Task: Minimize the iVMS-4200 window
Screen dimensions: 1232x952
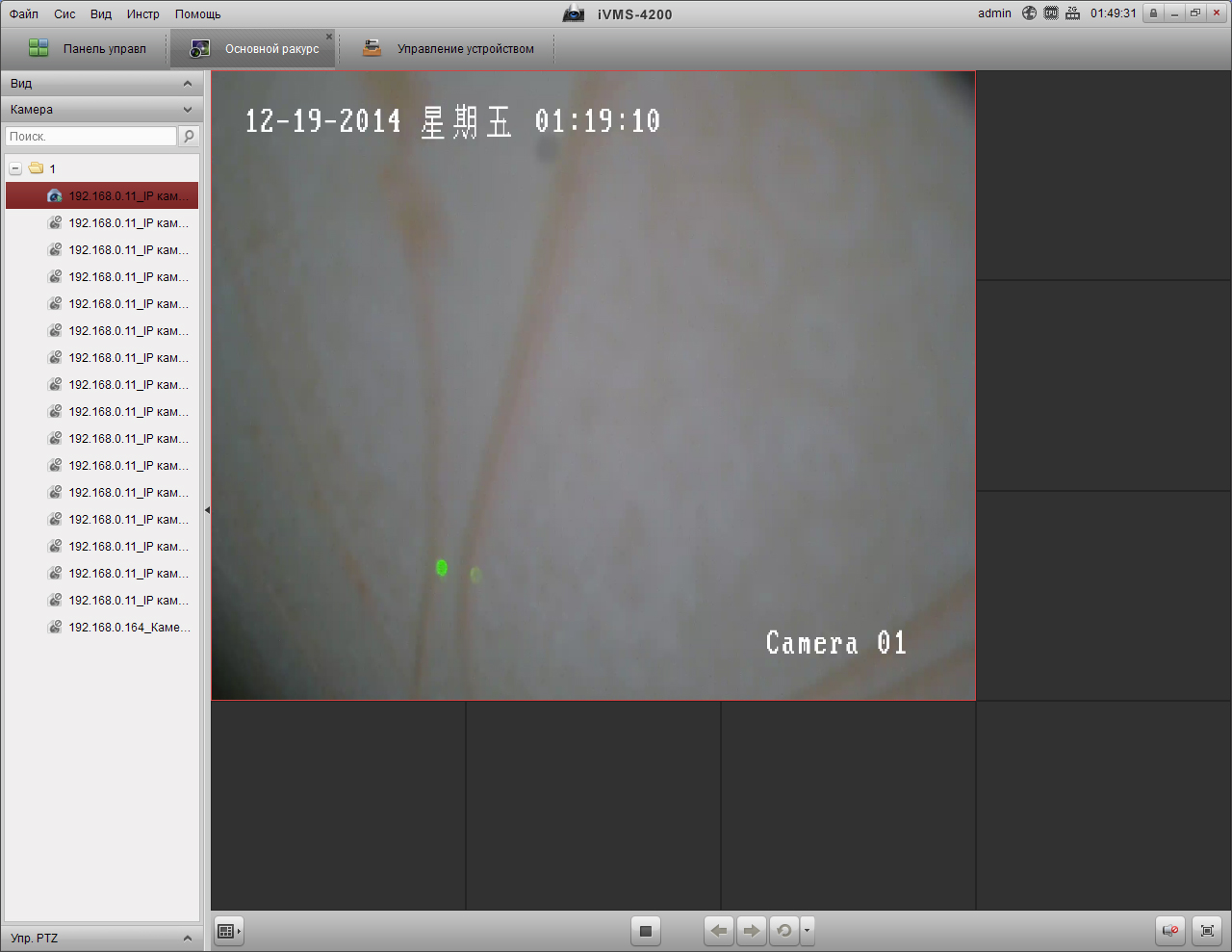Action: coord(1174,13)
